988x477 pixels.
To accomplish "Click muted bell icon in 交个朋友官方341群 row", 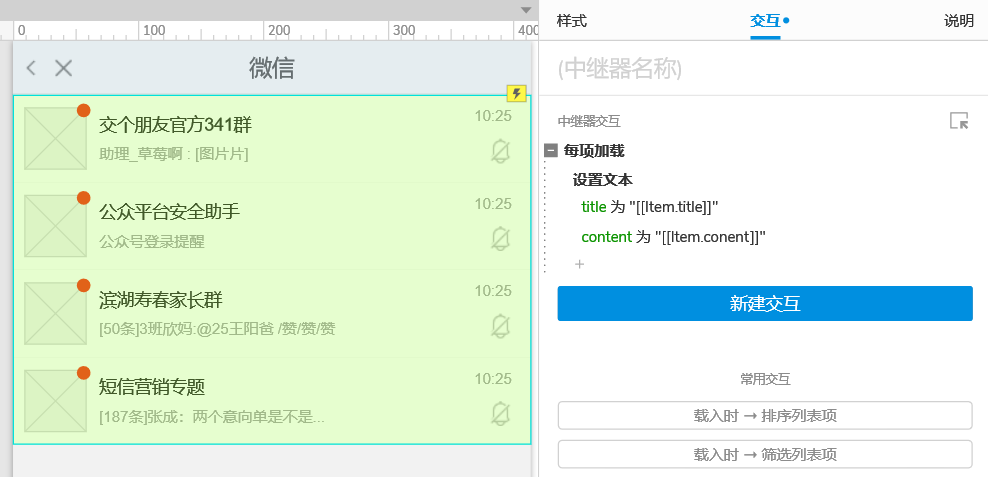I will (500, 152).
